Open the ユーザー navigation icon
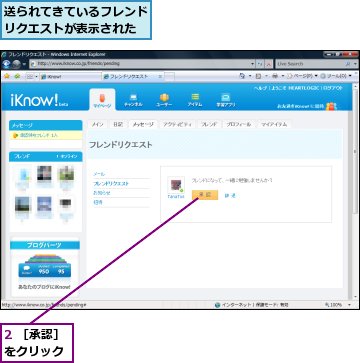The width and height of the screenshot is (360, 363). tap(164, 100)
